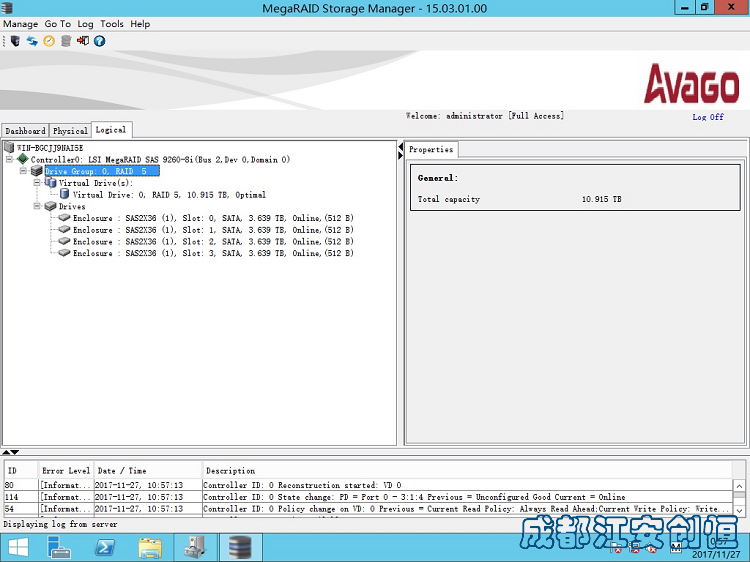Click the server icon in the toolbar
750x562 pixels.
coord(15,41)
